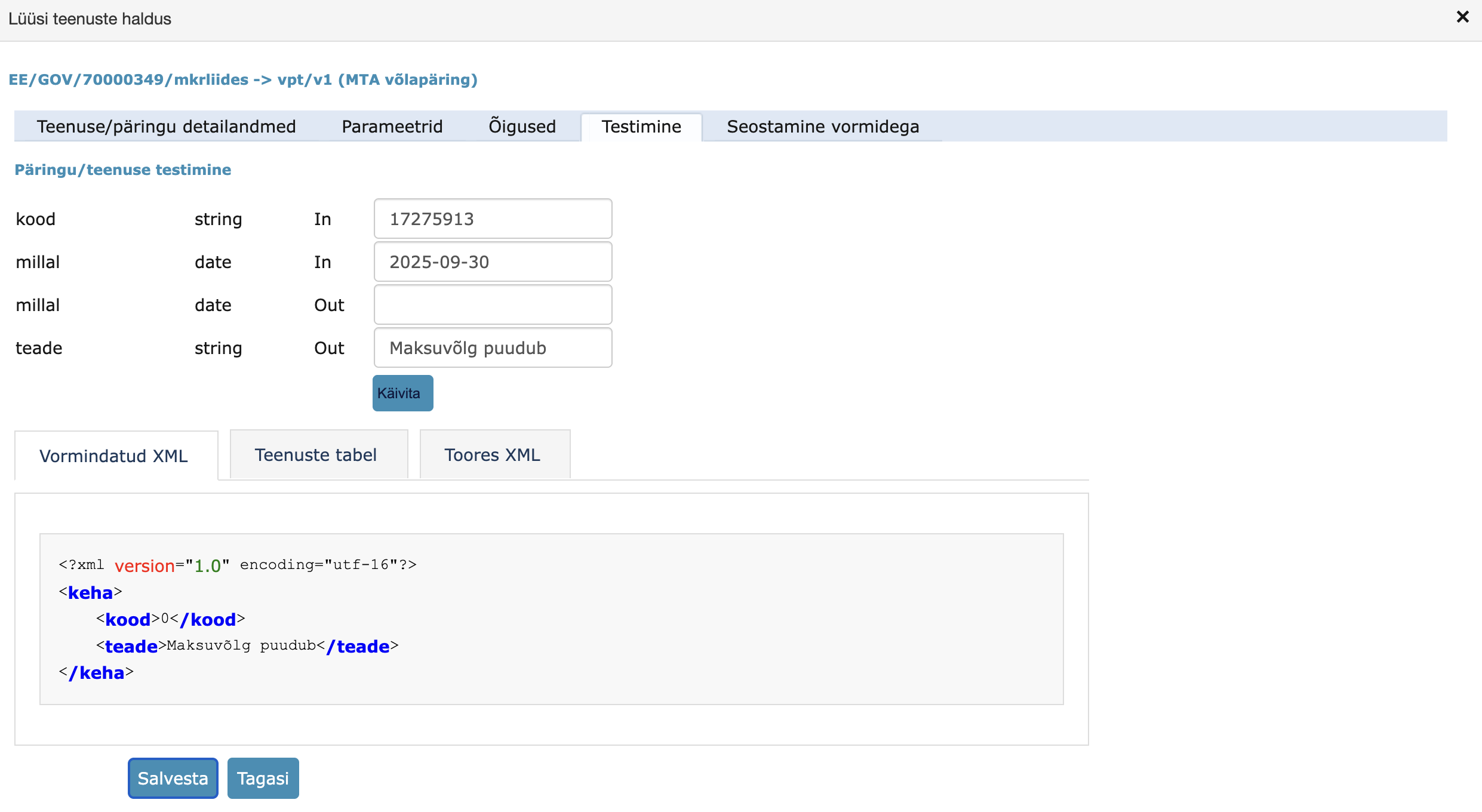Open the Õigused tab

pyautogui.click(x=522, y=127)
